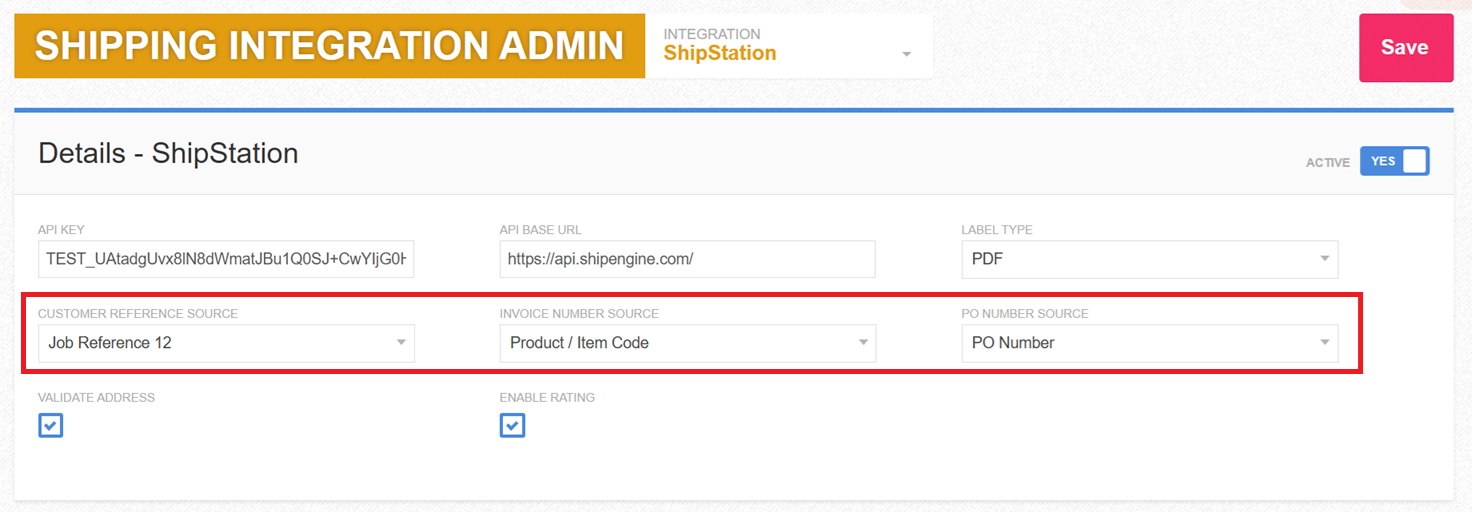1472x512 pixels.
Task: Open Invoice Number Source dropdown
Action: [x=687, y=343]
